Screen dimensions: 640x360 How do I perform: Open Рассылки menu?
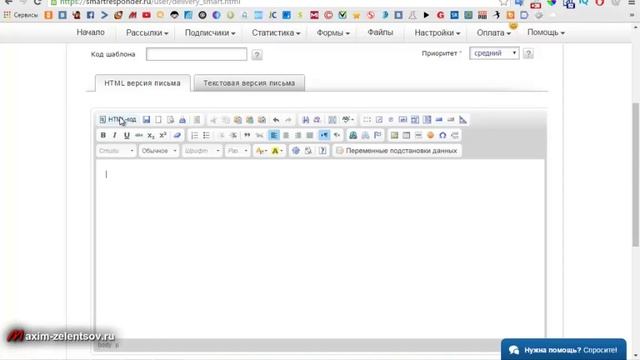(147, 33)
